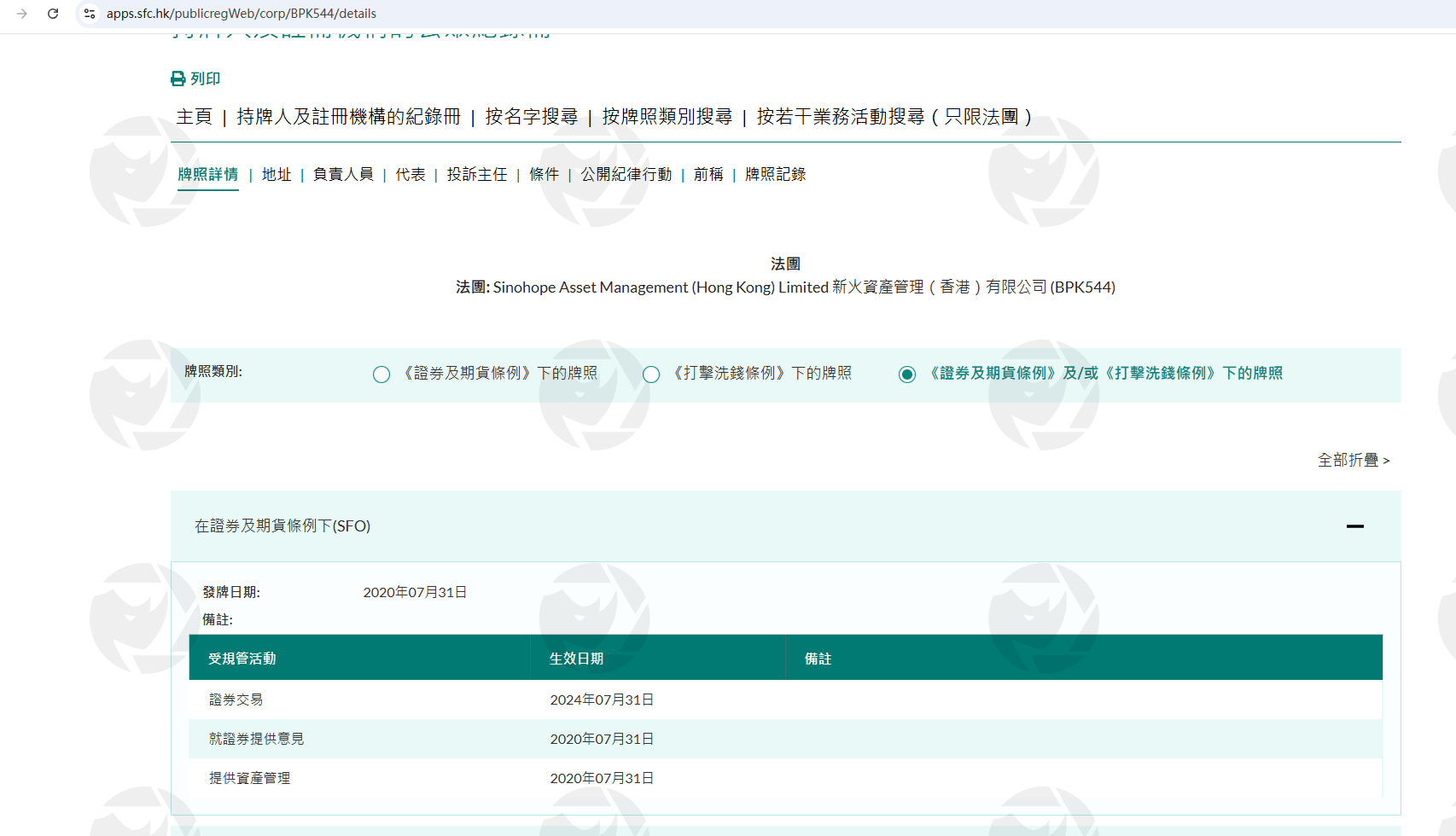The width and height of the screenshot is (1456, 836).
Task: Open the 條件 tab
Action: point(544,174)
